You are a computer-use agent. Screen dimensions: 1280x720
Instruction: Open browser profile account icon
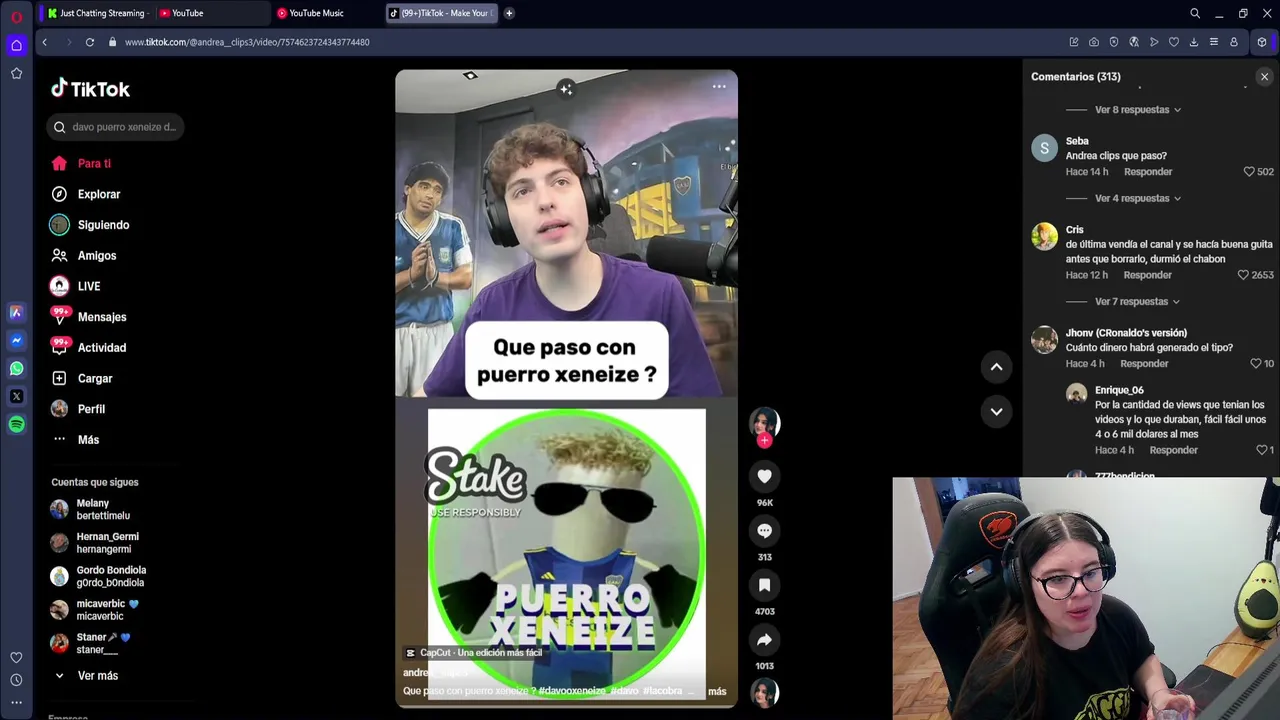(x=1234, y=42)
